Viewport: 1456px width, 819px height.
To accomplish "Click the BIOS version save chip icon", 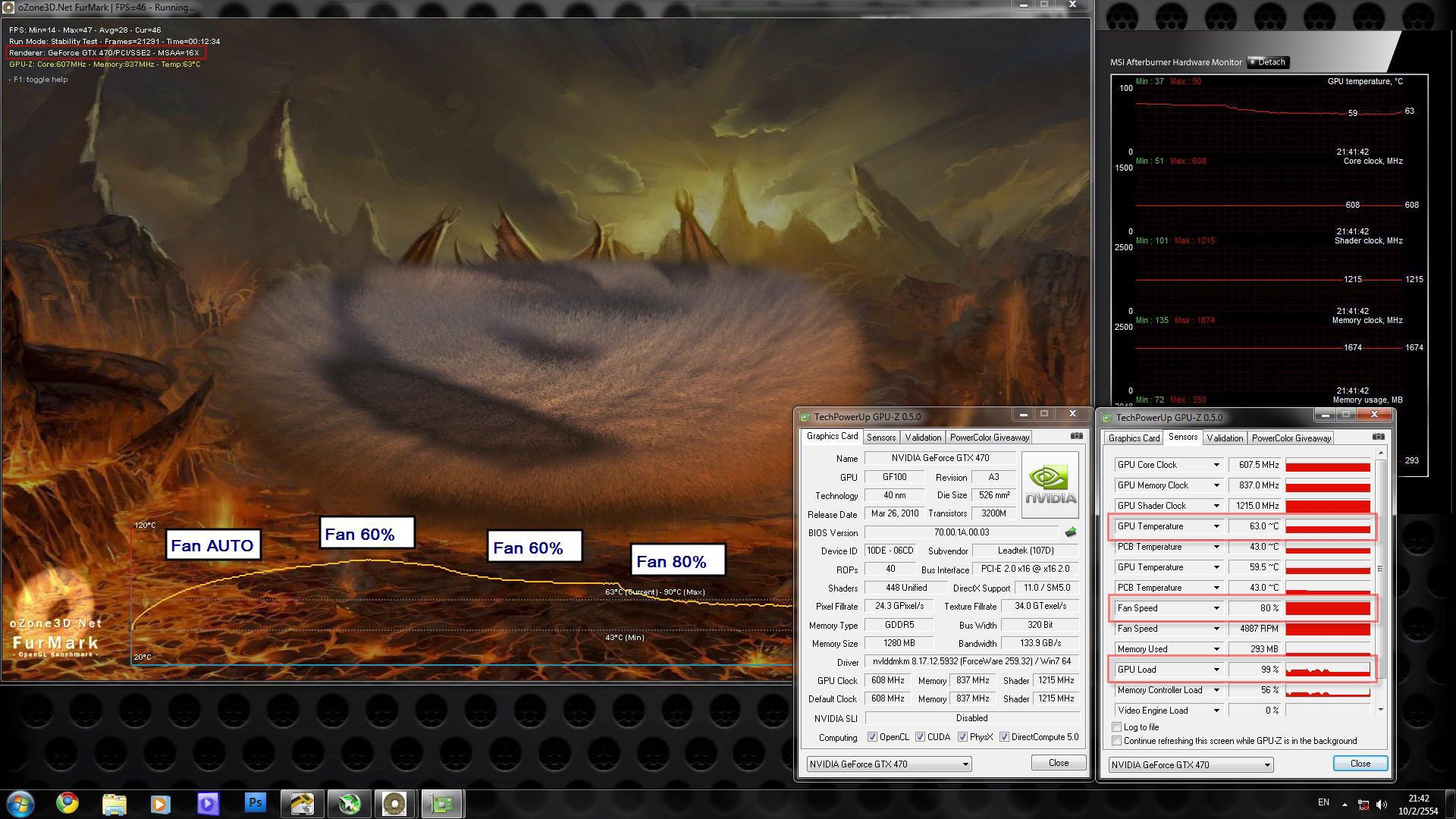I will pos(1071,532).
